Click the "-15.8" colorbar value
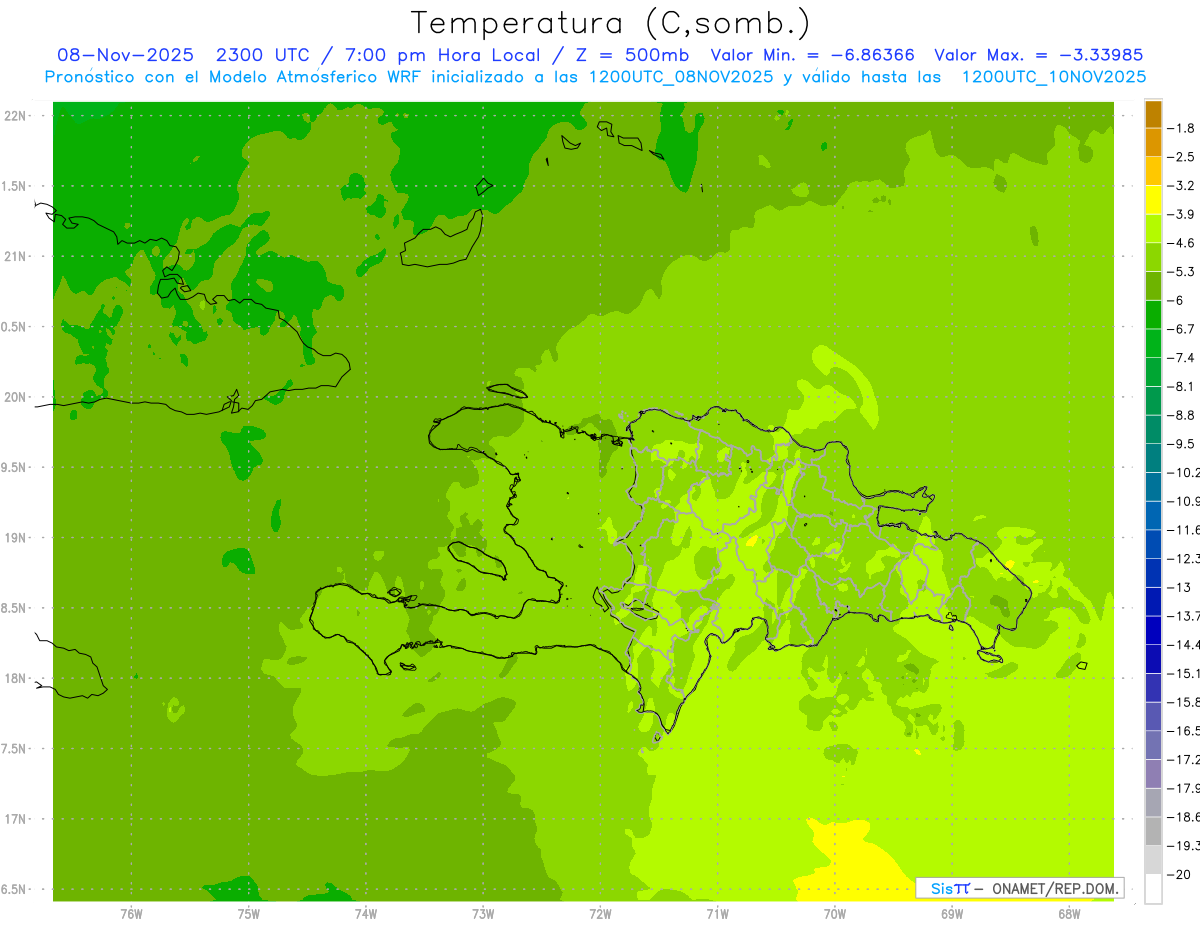The width and height of the screenshot is (1200, 927). (x=1185, y=702)
